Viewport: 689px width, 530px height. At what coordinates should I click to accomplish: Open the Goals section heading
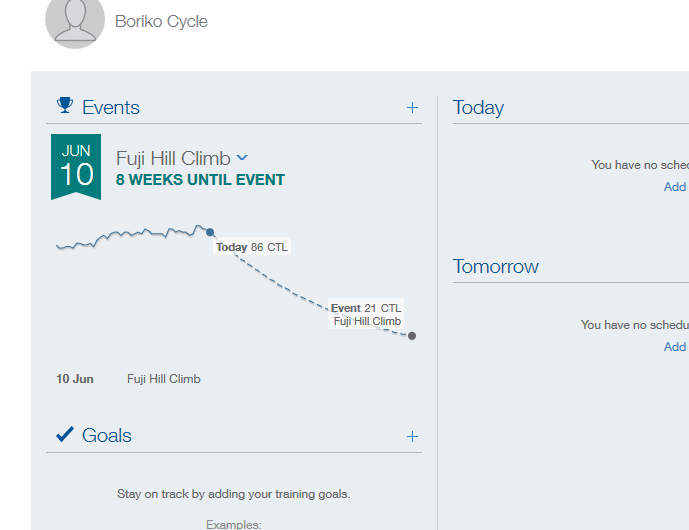pyautogui.click(x=107, y=436)
